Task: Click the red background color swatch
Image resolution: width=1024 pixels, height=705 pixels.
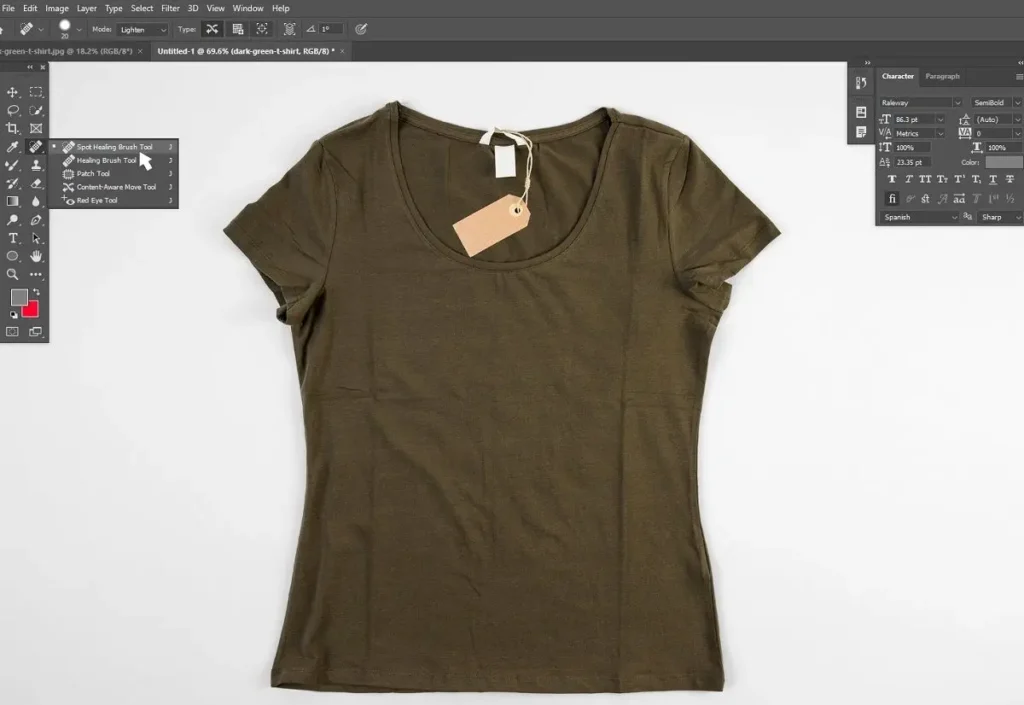Action: (x=31, y=309)
